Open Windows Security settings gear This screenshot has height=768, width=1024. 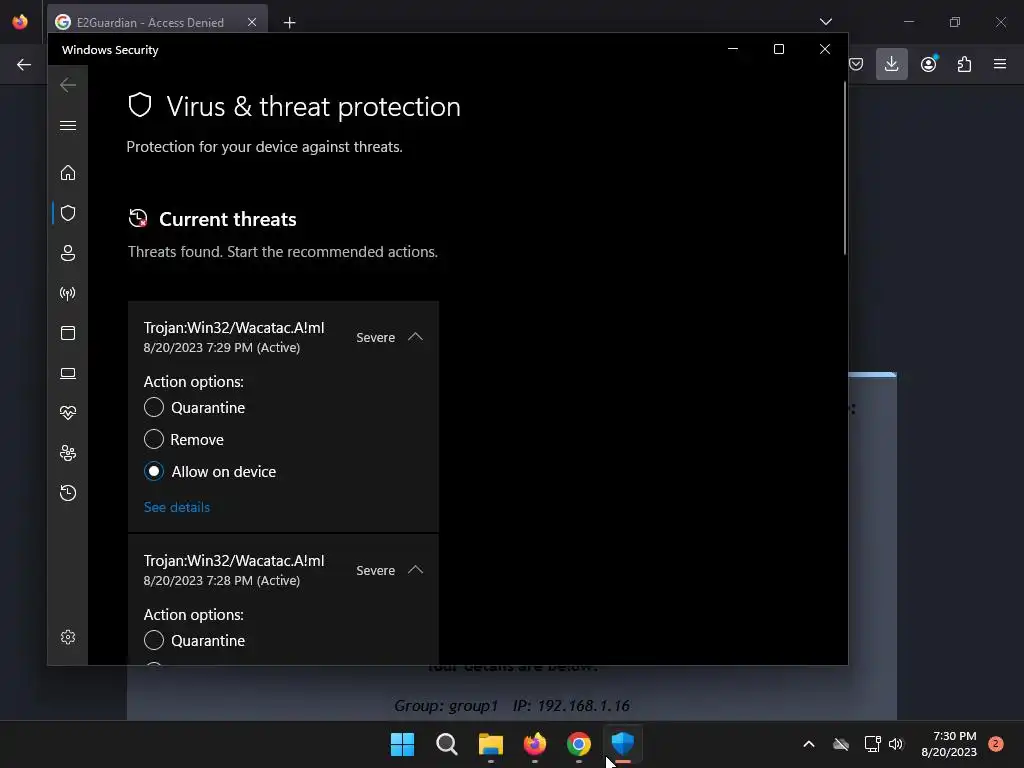(68, 637)
